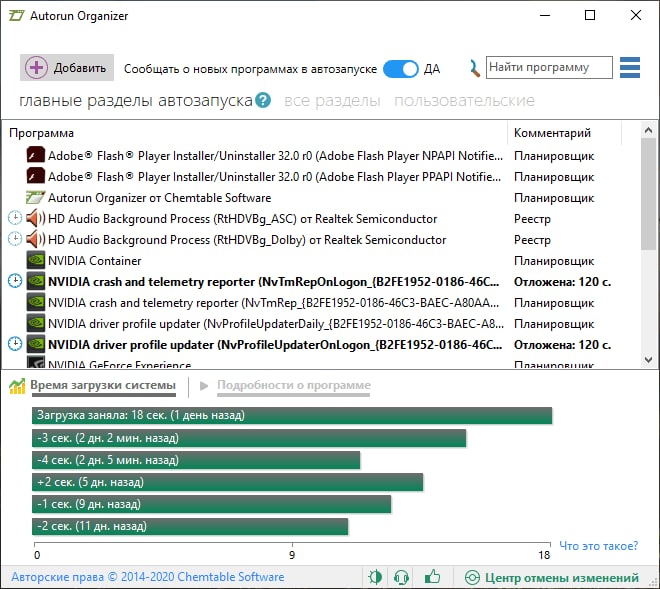This screenshot has height=589, width=660.
Task: Click the thumbs-up icon in status bar
Action: (x=432, y=576)
